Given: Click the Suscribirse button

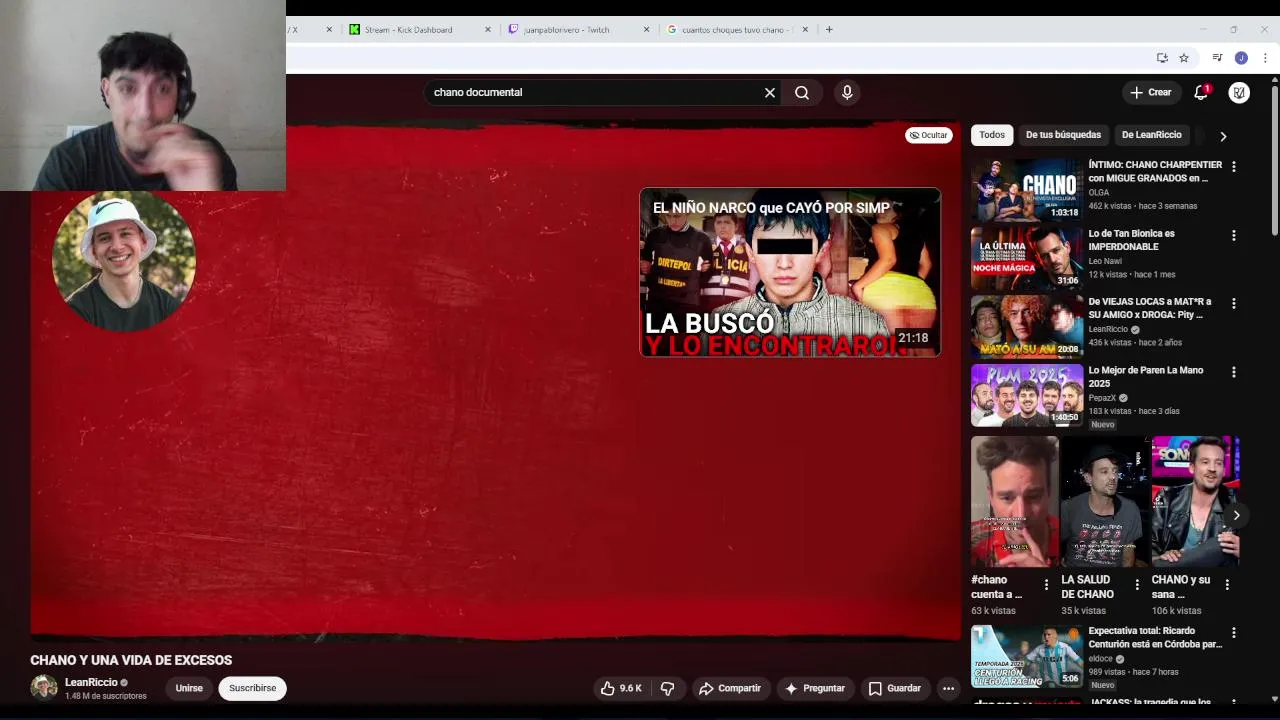Looking at the screenshot, I should tap(253, 688).
